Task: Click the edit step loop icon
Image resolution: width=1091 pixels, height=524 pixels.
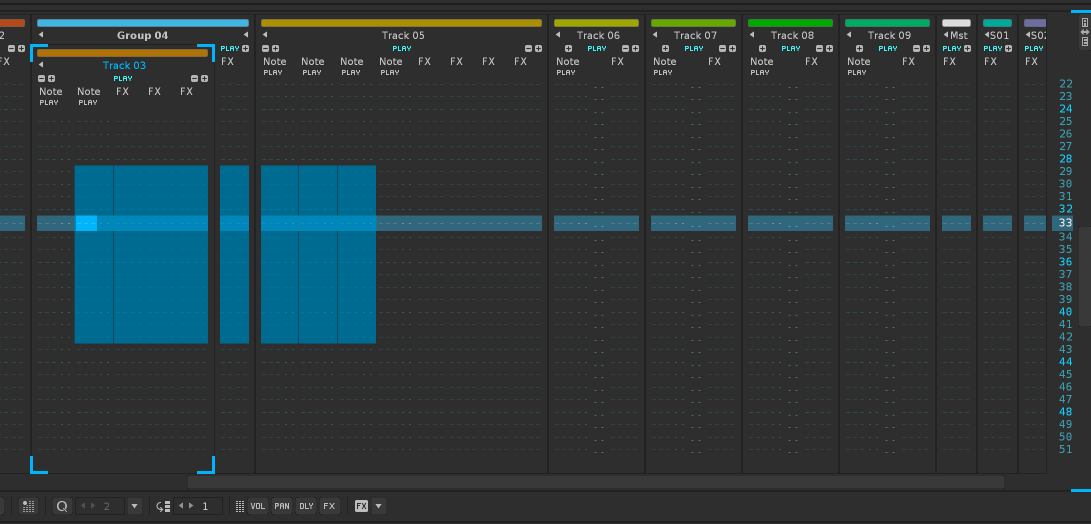Action: point(164,506)
